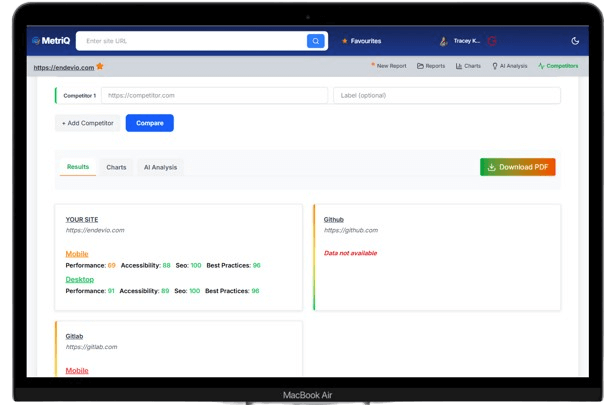This screenshot has width=616, height=405.
Task: Click the https://github.com URL text
Action: pos(351,230)
